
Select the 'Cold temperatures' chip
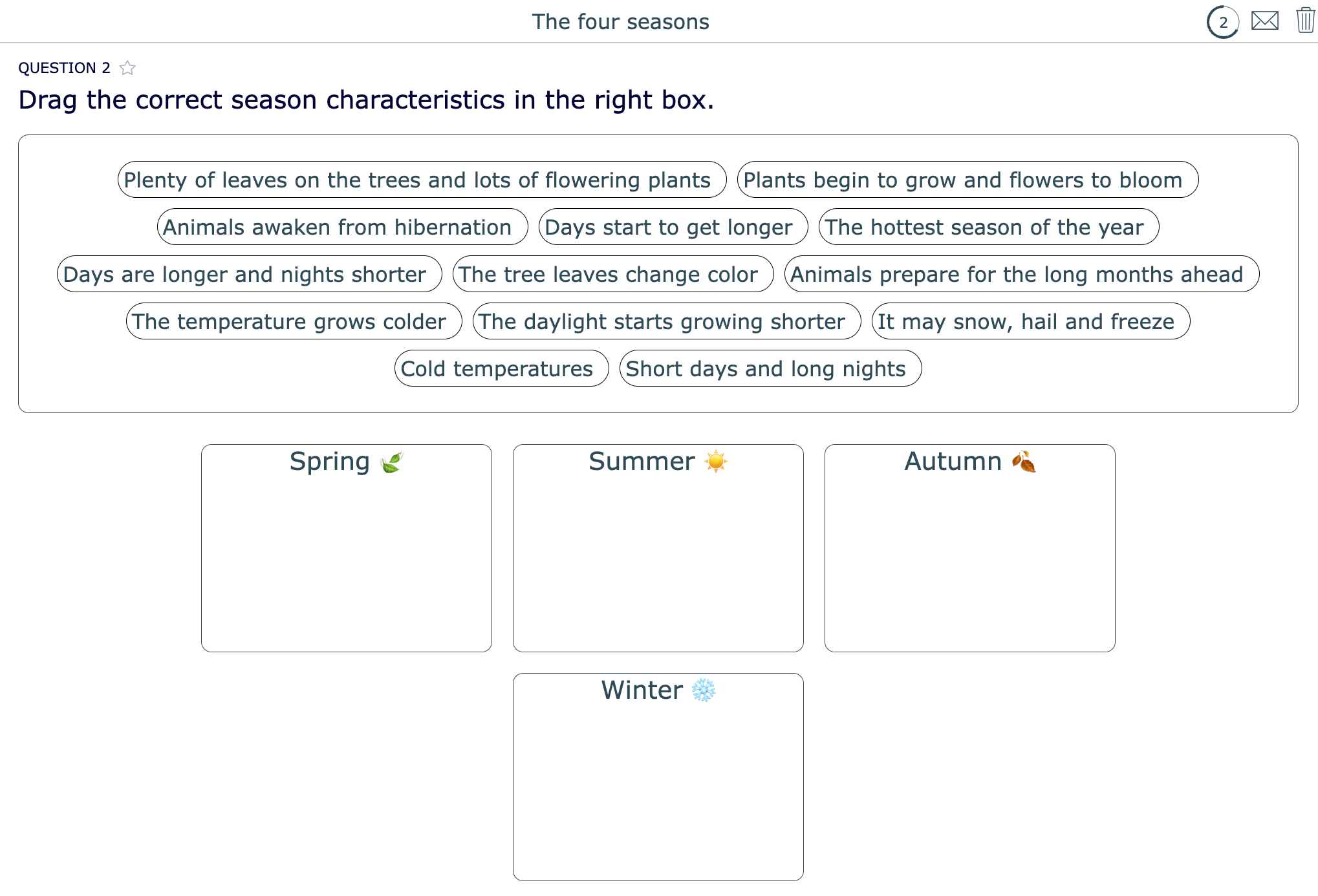[502, 368]
